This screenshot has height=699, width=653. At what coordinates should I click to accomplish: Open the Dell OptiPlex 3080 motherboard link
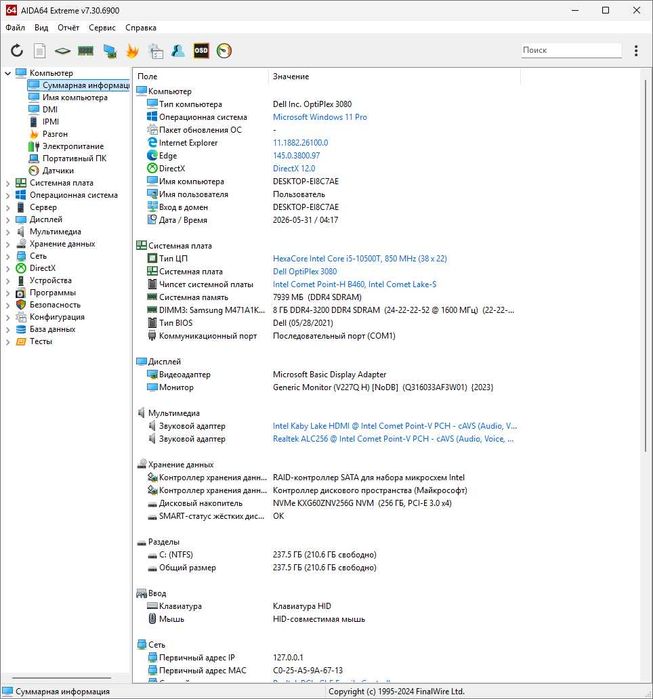click(x=305, y=271)
